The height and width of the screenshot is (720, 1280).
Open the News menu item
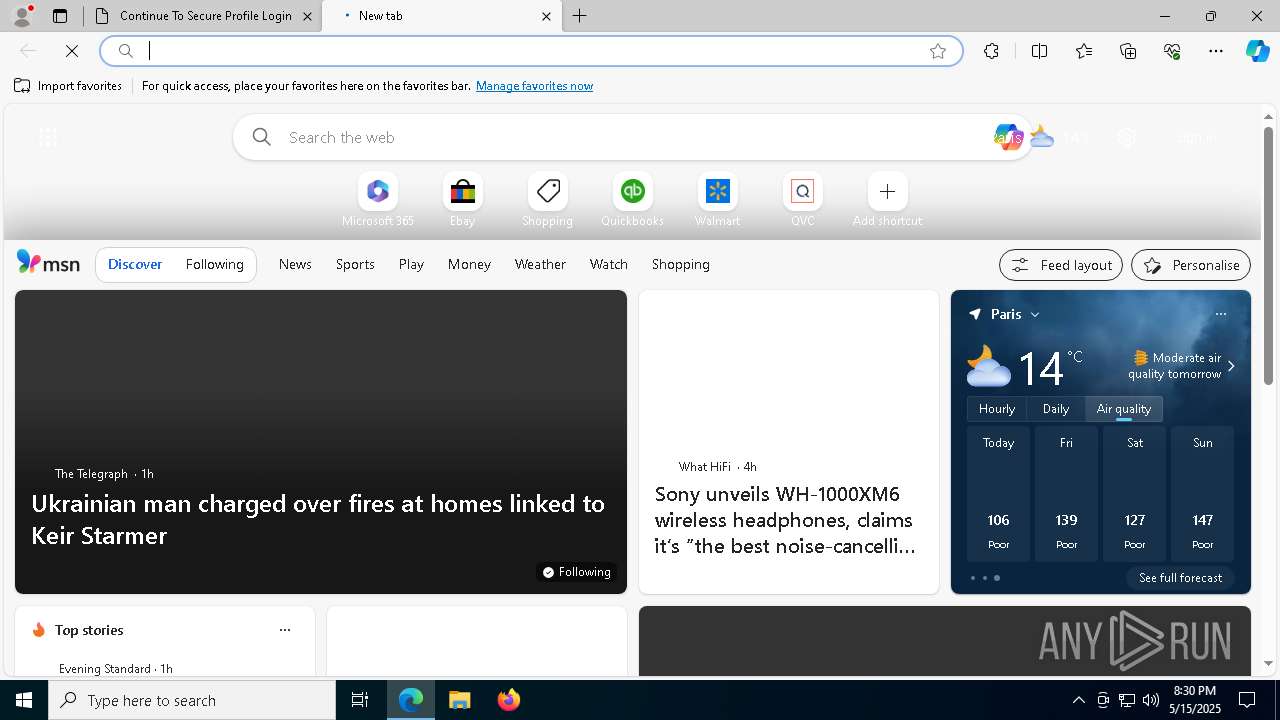[295, 264]
